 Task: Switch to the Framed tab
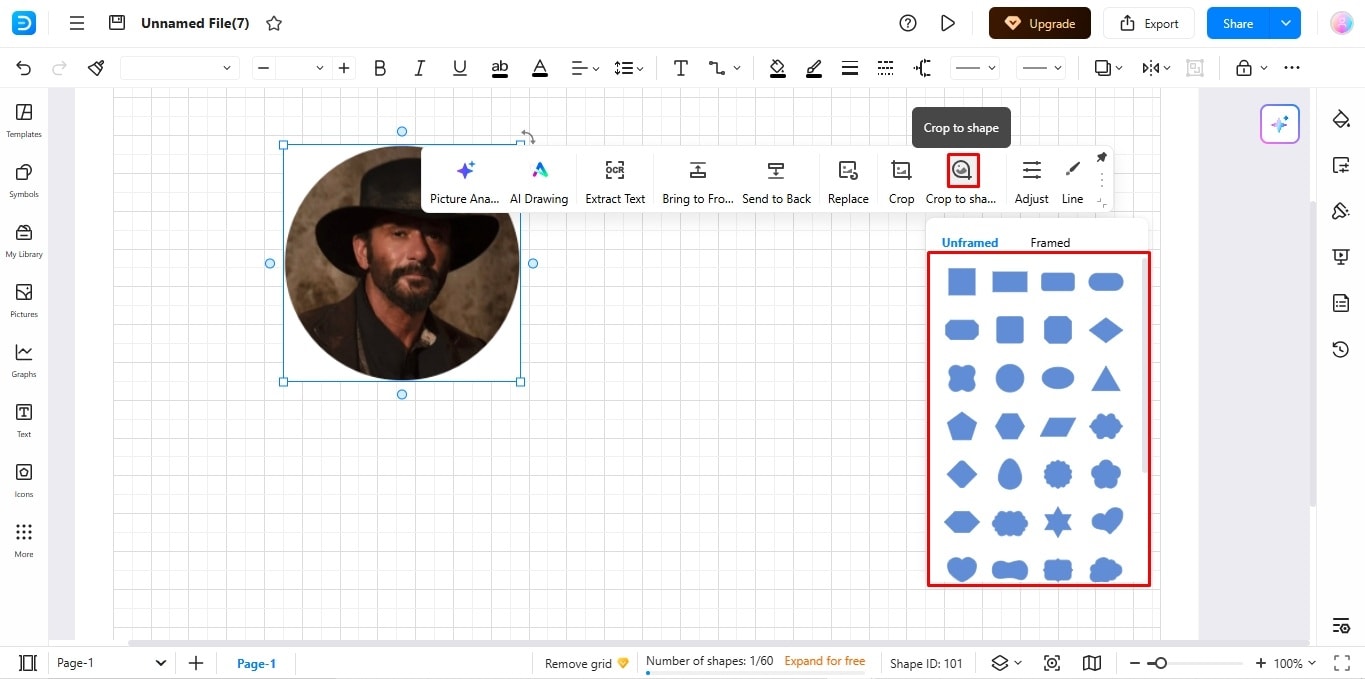(1050, 242)
